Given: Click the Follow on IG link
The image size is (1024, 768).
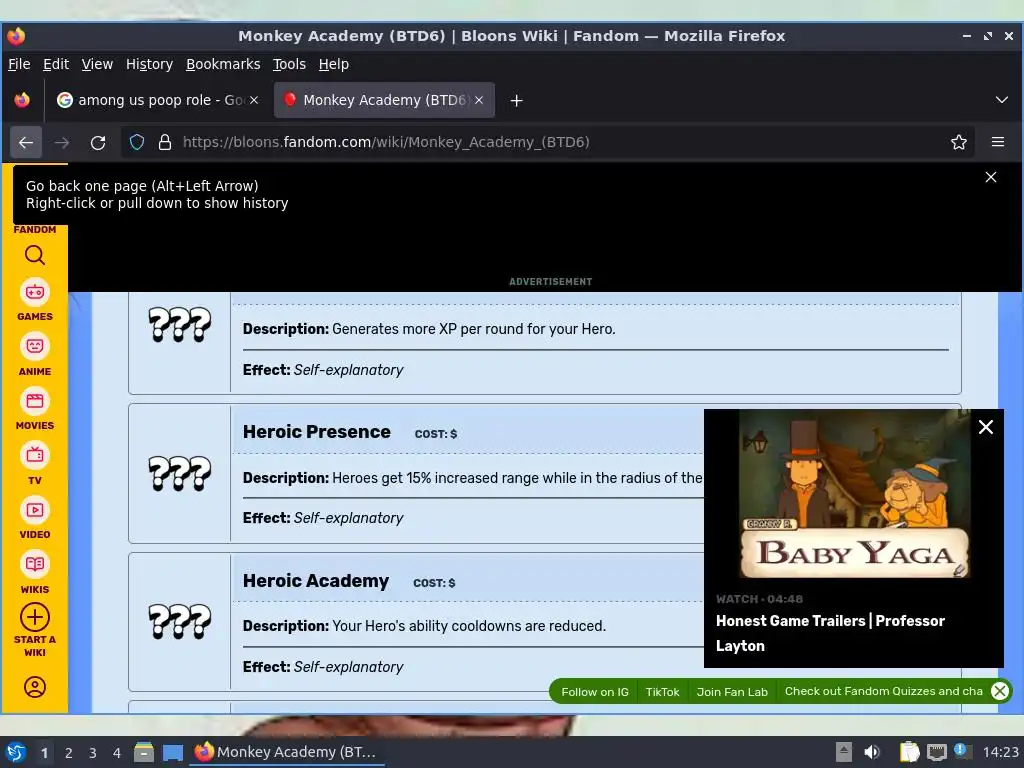Looking at the screenshot, I should pyautogui.click(x=594, y=692).
